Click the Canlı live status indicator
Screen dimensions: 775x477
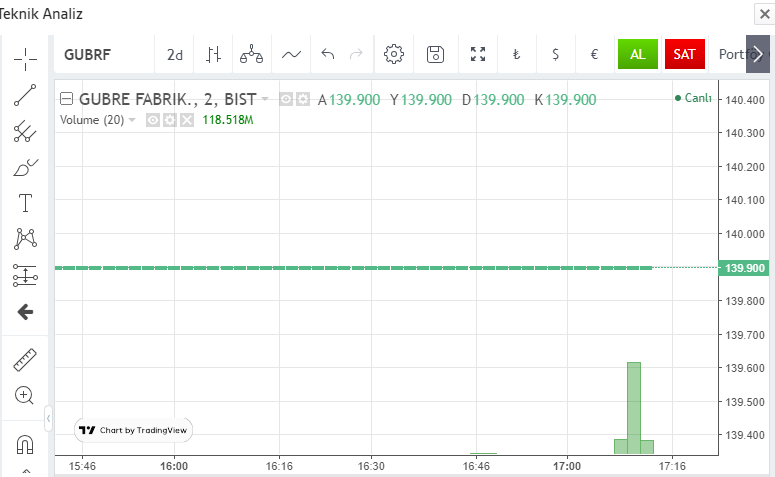(693, 98)
